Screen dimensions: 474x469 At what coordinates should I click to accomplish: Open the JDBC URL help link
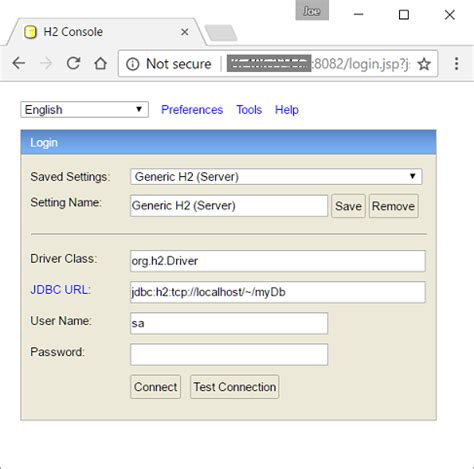point(60,290)
